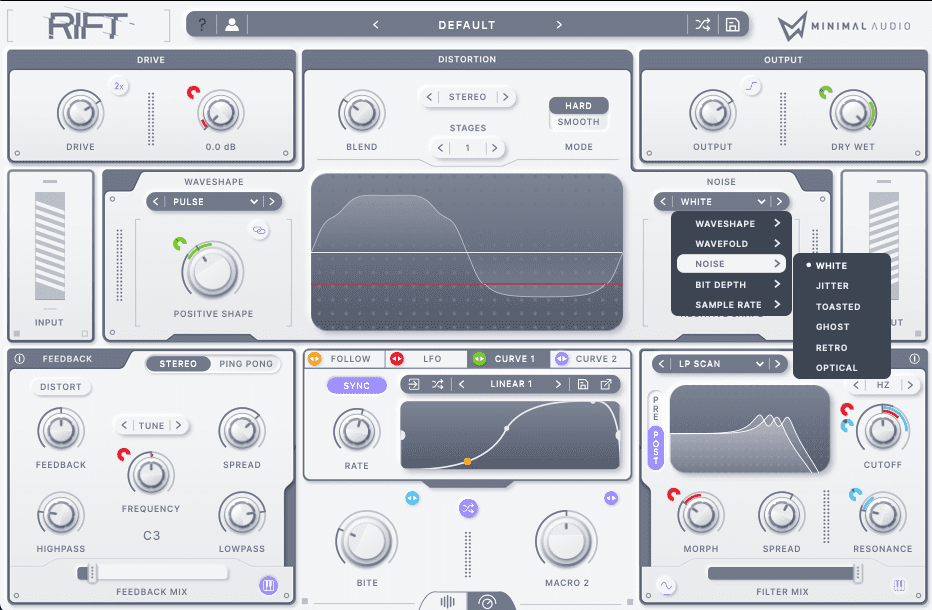Image resolution: width=932 pixels, height=610 pixels.
Task: Open curve editor with the pop-out icon
Action: click(x=606, y=384)
